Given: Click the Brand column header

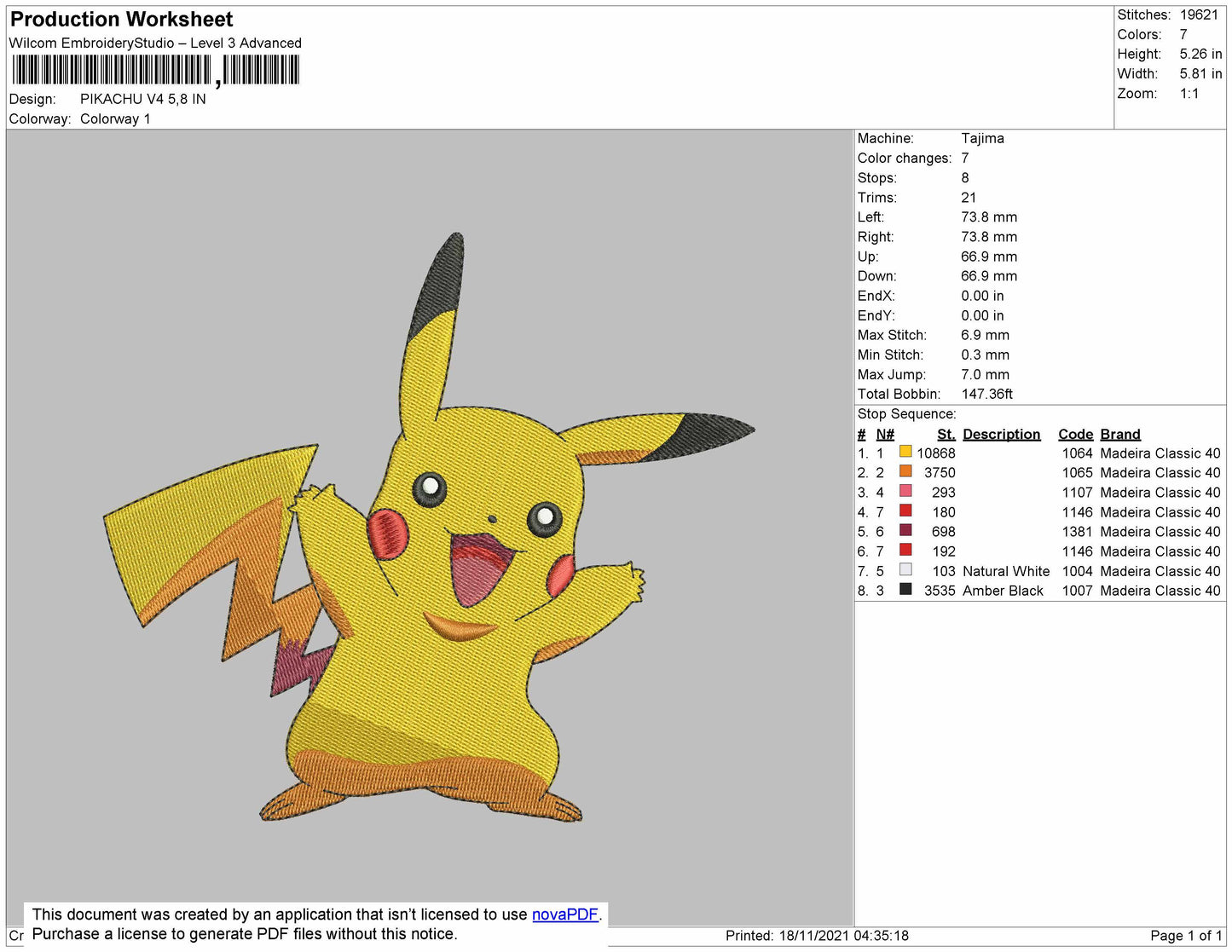Looking at the screenshot, I should (1119, 434).
